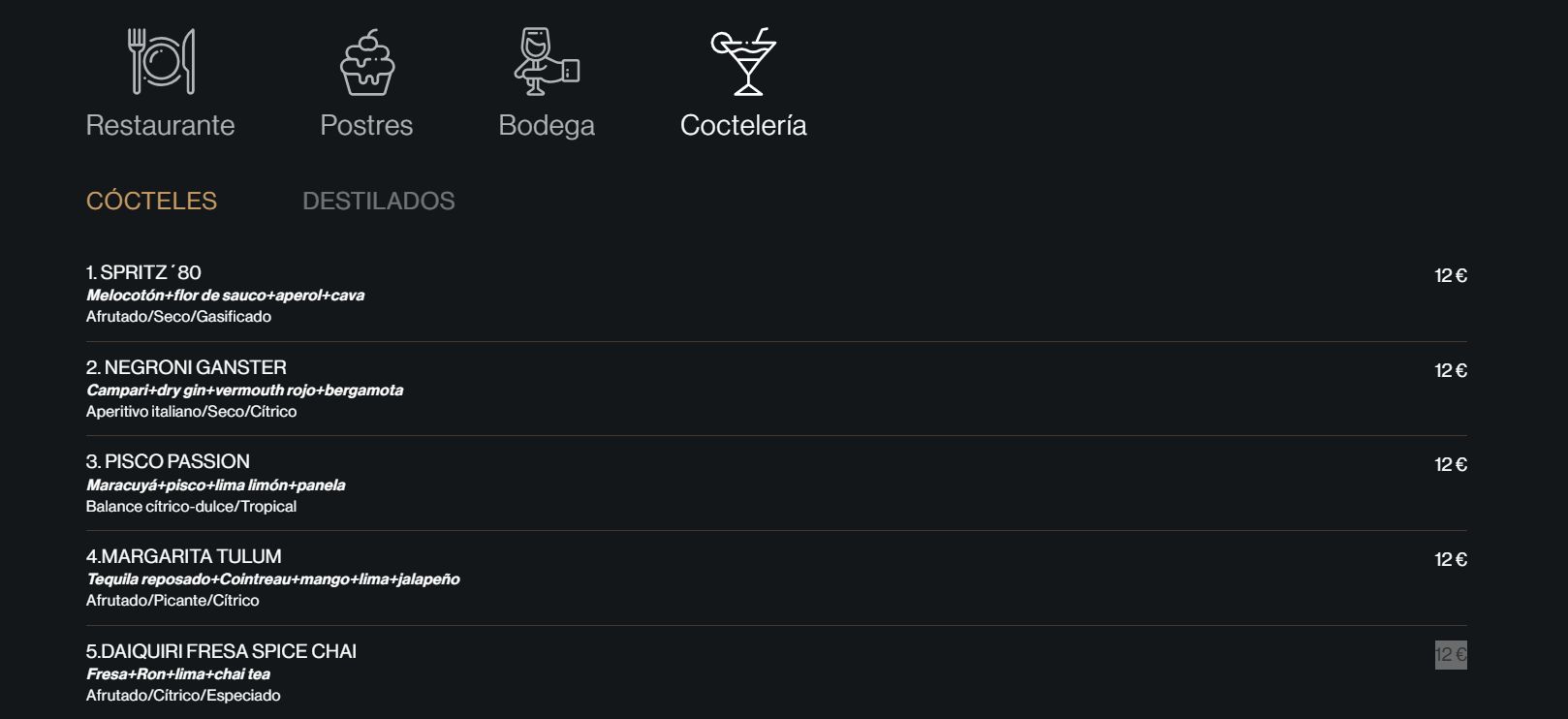Select the Spritz '80 cocktail title
The image size is (1568, 719).
[143, 272]
